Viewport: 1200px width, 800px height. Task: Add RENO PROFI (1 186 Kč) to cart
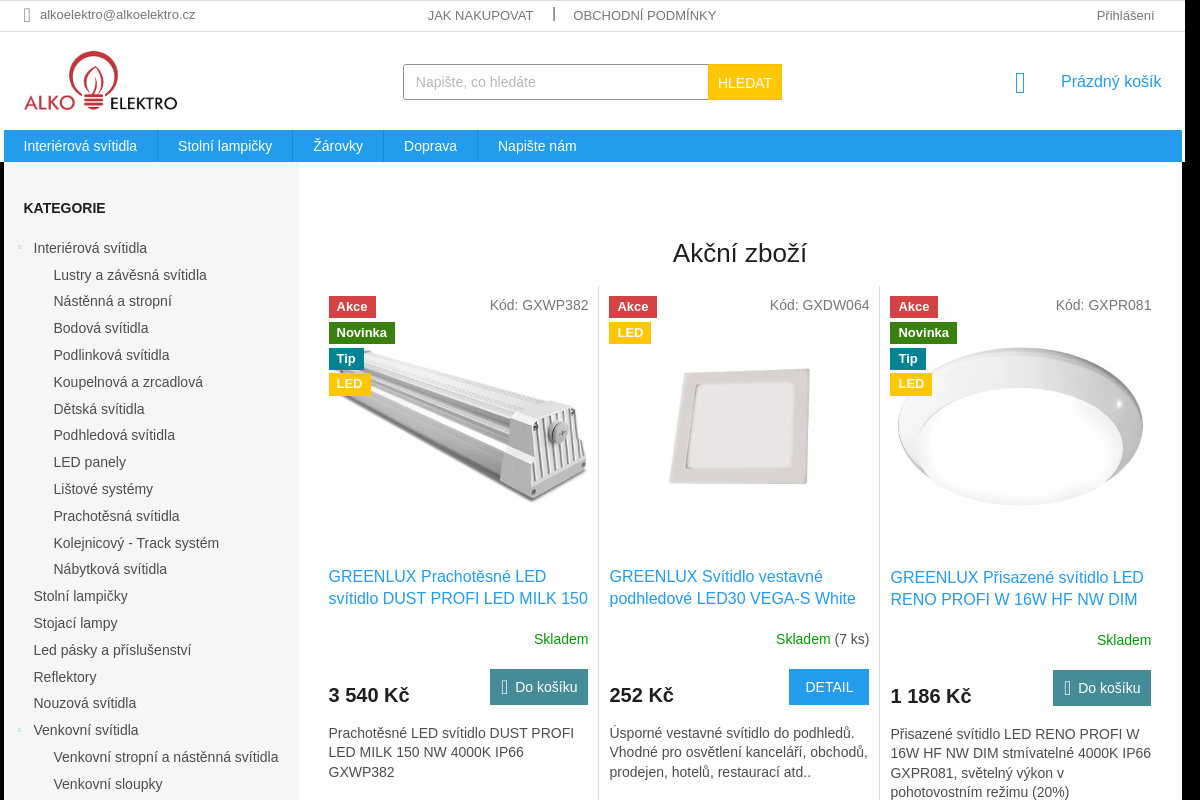tap(1102, 688)
